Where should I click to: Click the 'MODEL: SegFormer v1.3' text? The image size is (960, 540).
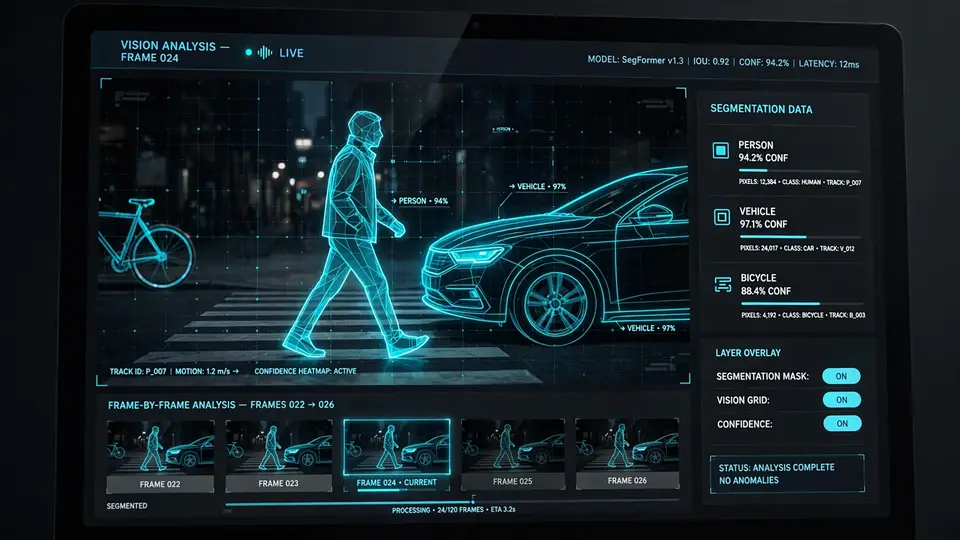636,60
